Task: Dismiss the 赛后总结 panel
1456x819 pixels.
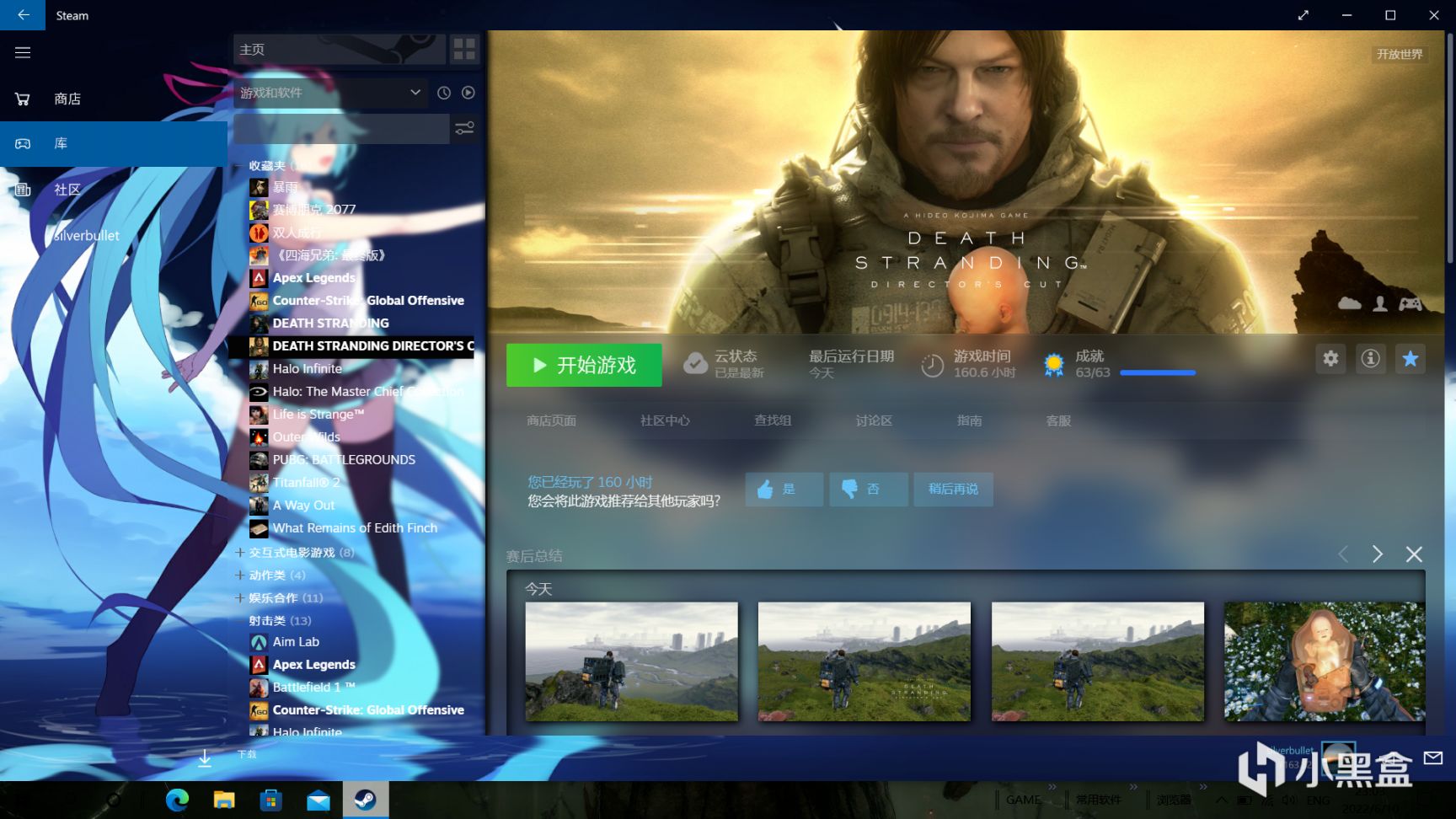Action: tap(1414, 554)
